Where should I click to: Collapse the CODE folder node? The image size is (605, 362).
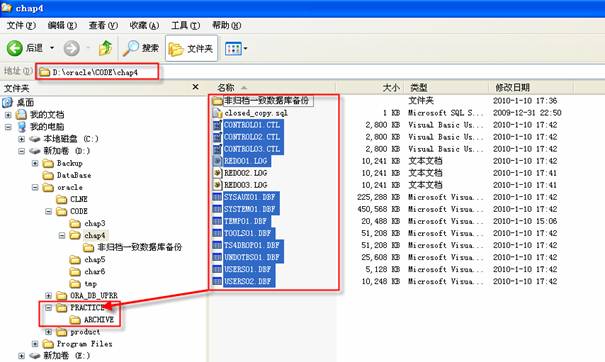[x=48, y=211]
